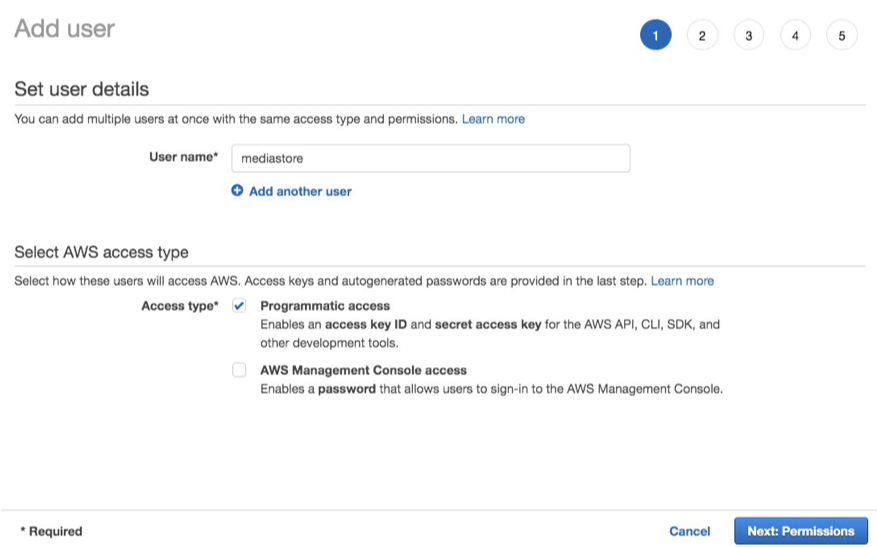
Task: Open step 4 of Add user wizard
Action: pos(795,36)
